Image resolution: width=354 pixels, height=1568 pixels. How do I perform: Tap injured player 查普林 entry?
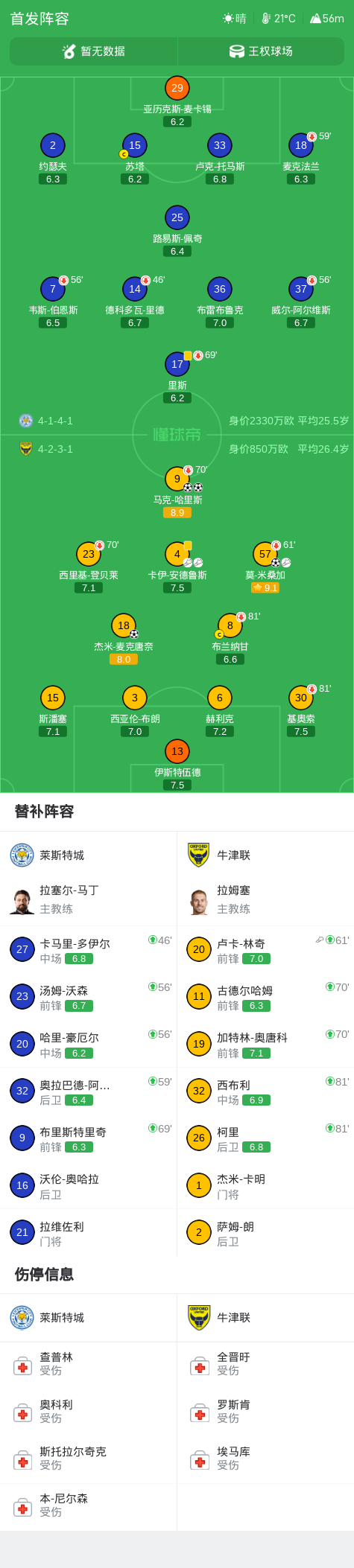pyautogui.click(x=89, y=1364)
